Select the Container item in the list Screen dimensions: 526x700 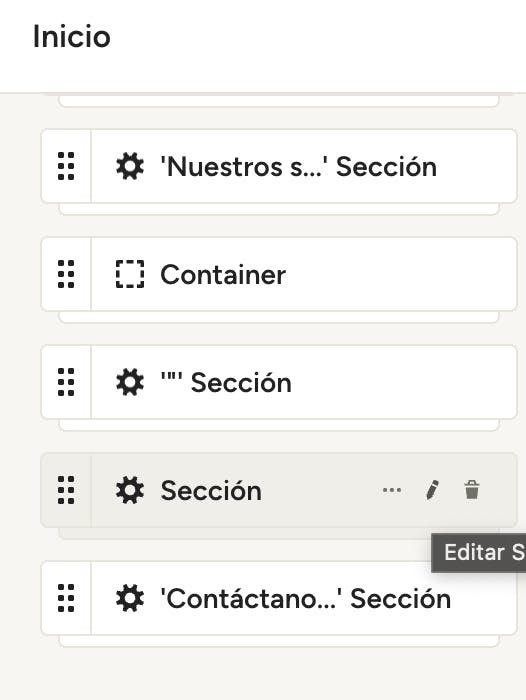(279, 274)
